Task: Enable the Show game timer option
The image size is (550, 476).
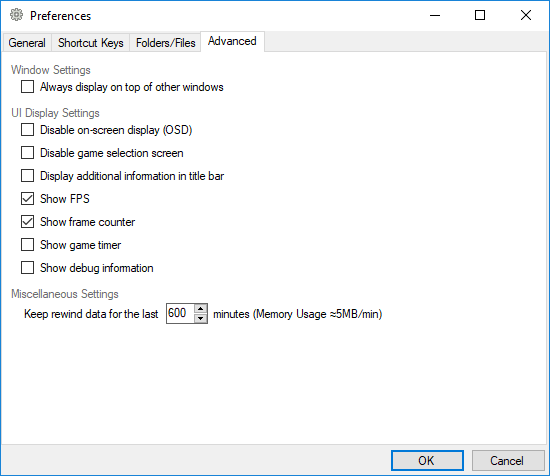Action: tap(27, 245)
